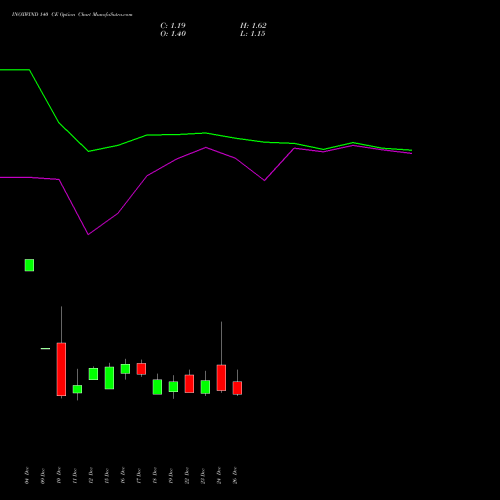Select the red candle for 22 Dec
The height and width of the screenshot is (500, 500).
[x=189, y=384]
